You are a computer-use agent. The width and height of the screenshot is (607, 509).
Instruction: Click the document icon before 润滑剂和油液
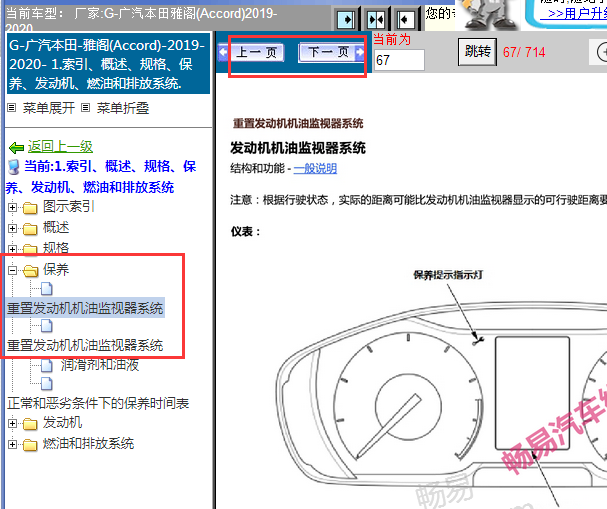47,365
